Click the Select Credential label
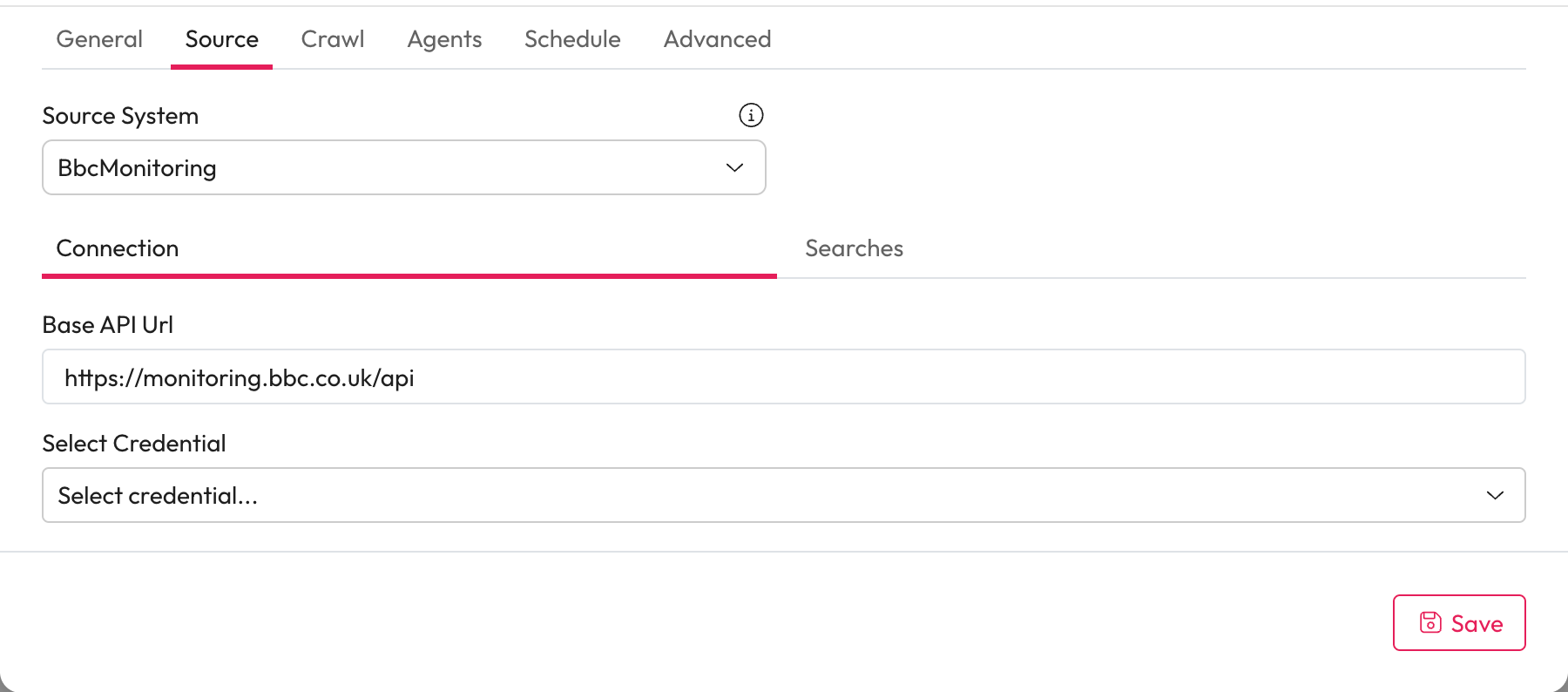The width and height of the screenshot is (1568, 692). pyautogui.click(x=134, y=444)
